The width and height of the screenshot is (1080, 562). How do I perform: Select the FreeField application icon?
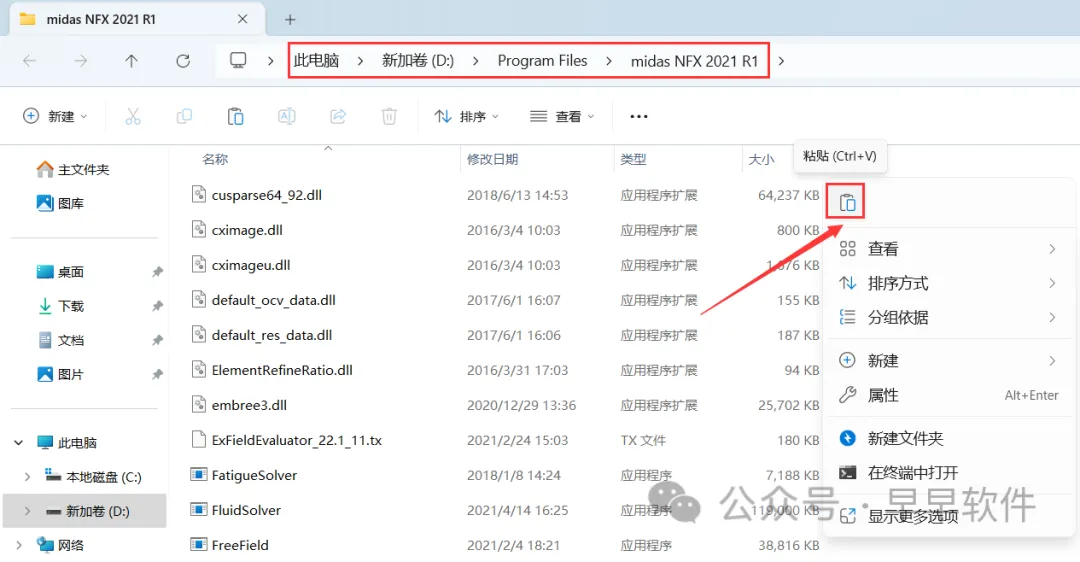tap(198, 545)
